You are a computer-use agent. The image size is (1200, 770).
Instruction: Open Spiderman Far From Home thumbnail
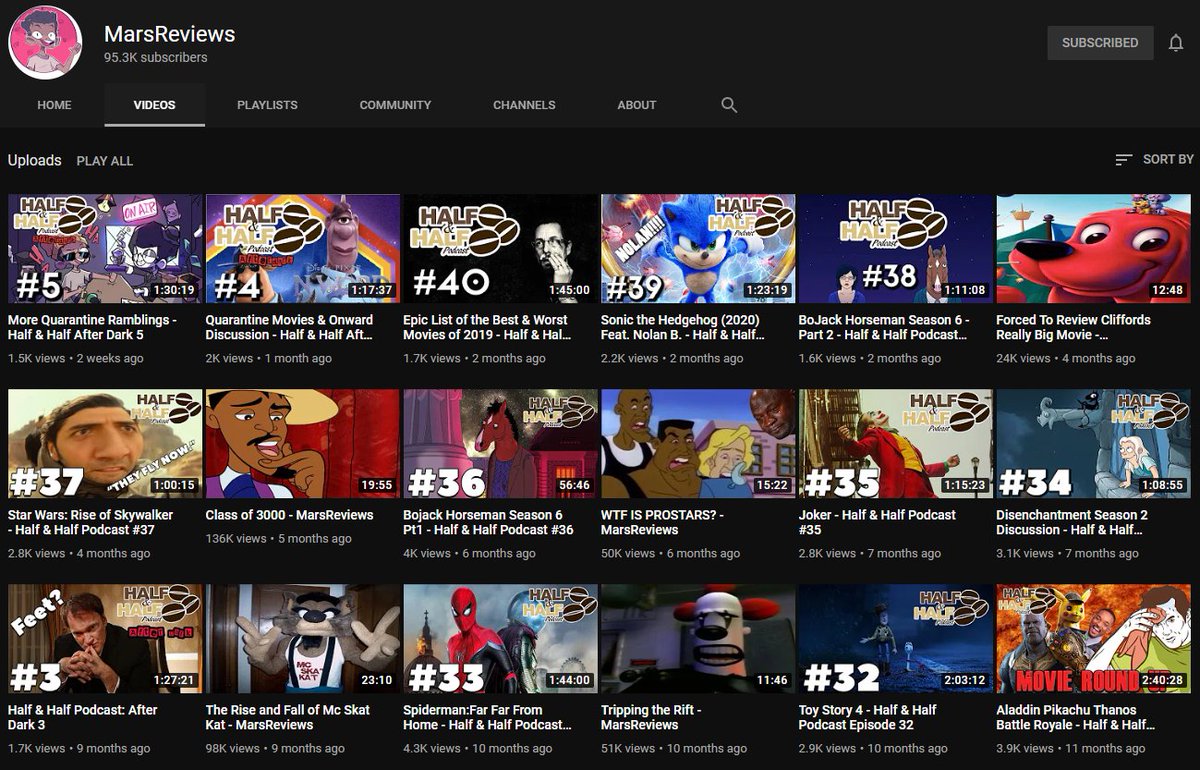(x=500, y=638)
